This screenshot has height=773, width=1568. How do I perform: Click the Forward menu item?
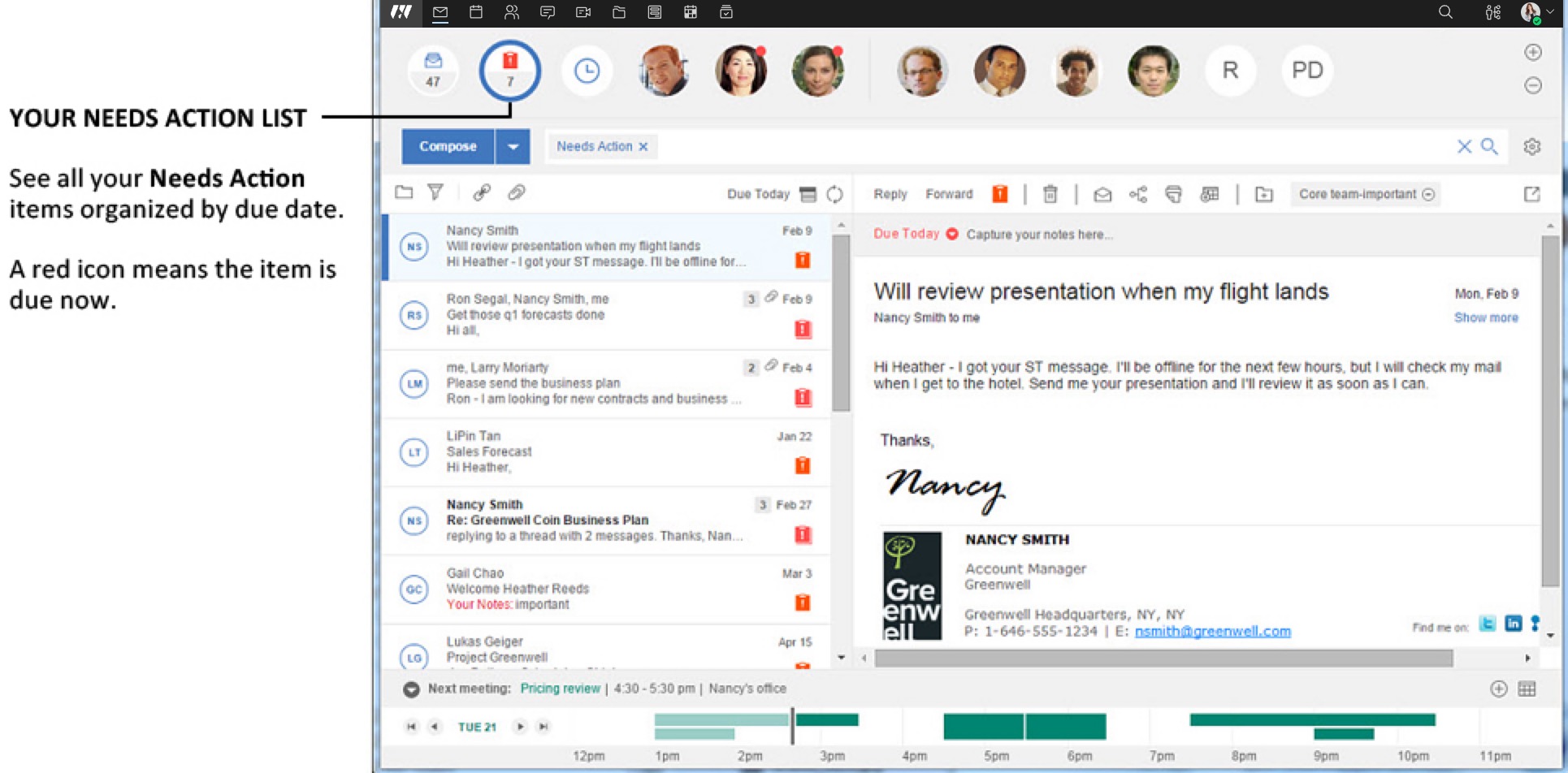click(949, 194)
